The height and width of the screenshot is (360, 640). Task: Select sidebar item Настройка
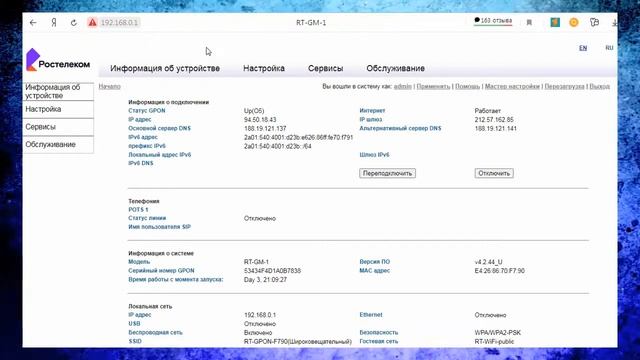tap(58, 109)
